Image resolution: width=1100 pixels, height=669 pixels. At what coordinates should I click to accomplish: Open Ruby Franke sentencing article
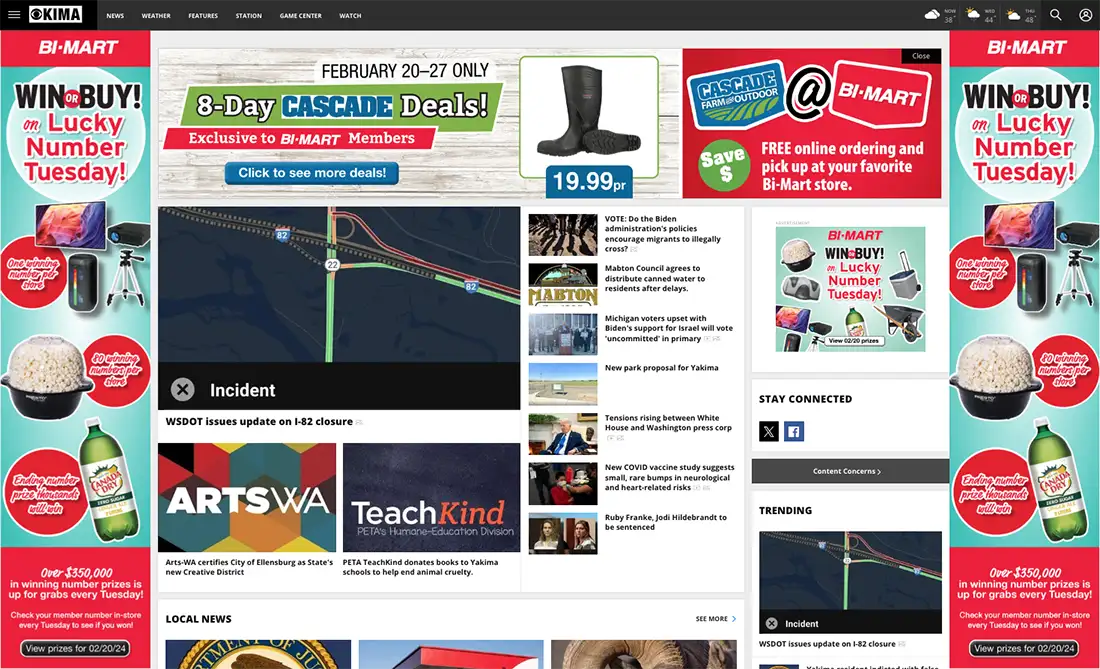point(666,522)
